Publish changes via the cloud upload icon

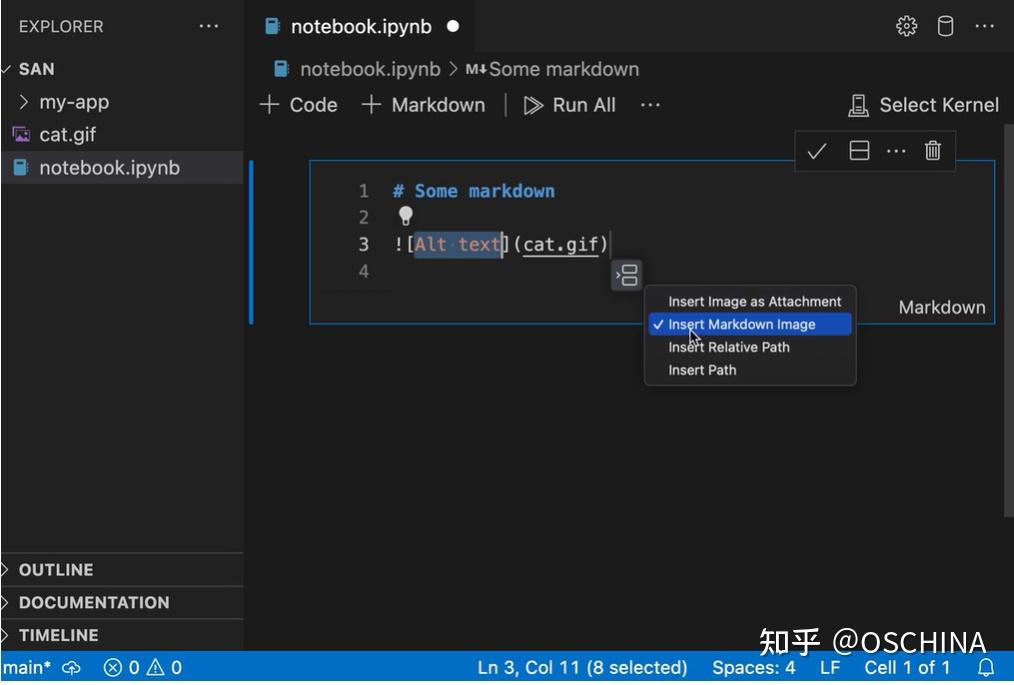click(x=71, y=667)
